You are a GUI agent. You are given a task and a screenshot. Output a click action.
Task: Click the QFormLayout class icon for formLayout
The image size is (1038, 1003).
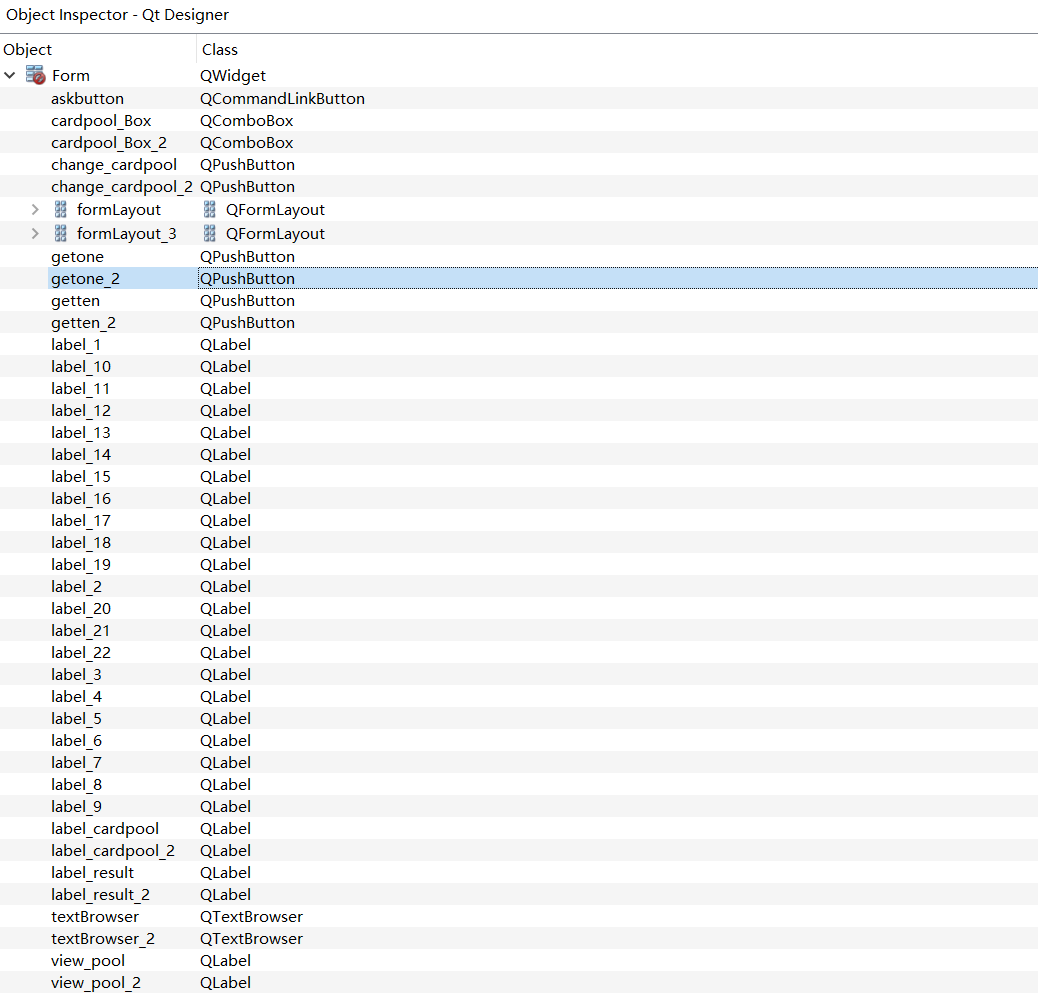point(209,210)
